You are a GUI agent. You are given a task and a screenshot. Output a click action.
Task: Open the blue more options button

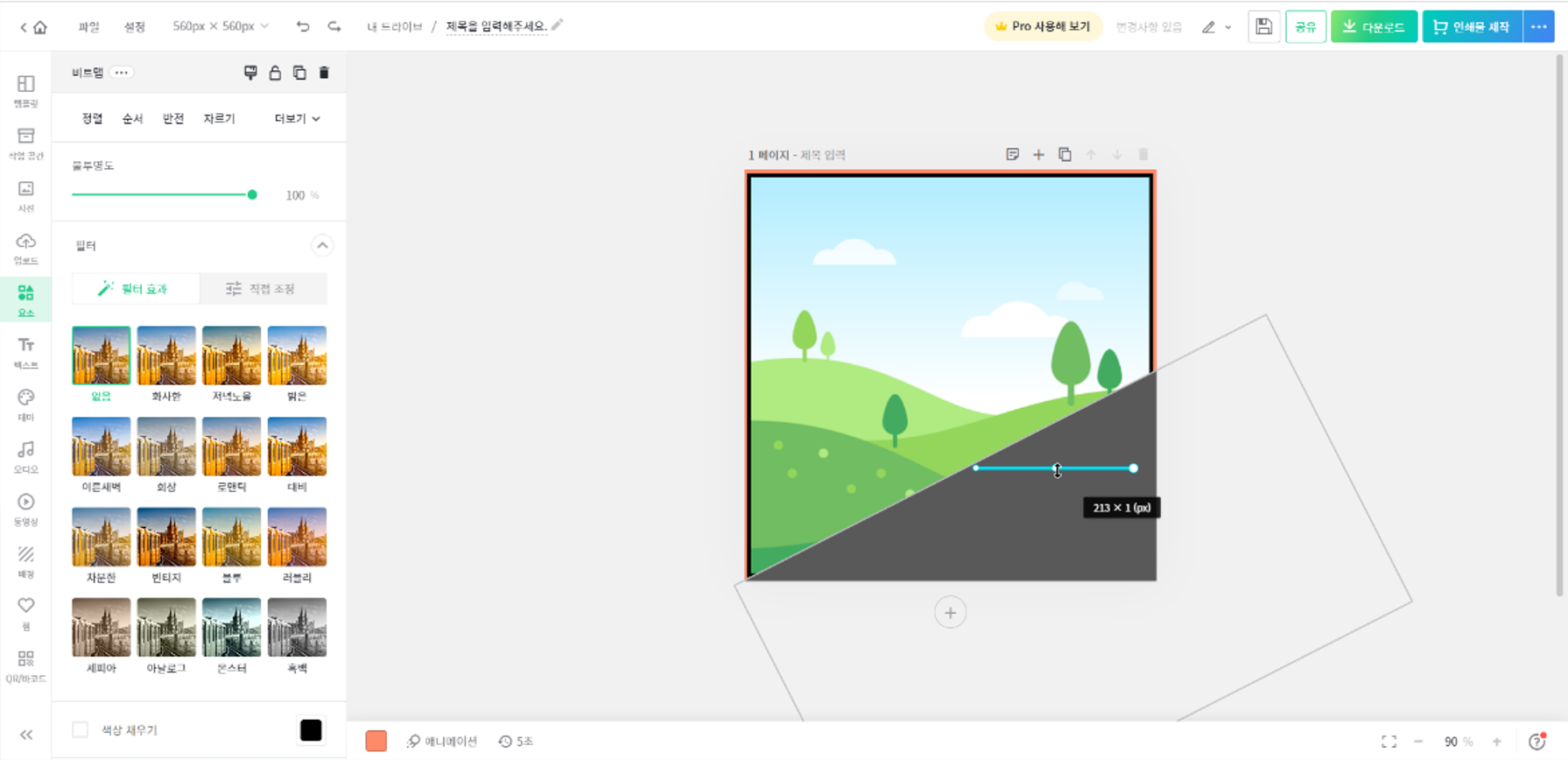(x=1539, y=27)
